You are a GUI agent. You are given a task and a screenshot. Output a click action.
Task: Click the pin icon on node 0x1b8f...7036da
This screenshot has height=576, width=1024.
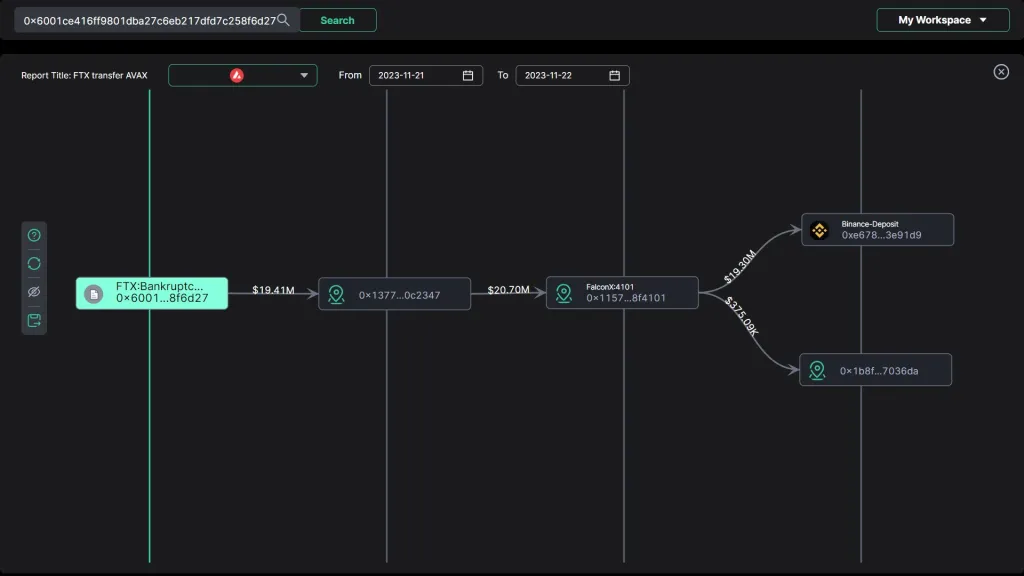[816, 369]
